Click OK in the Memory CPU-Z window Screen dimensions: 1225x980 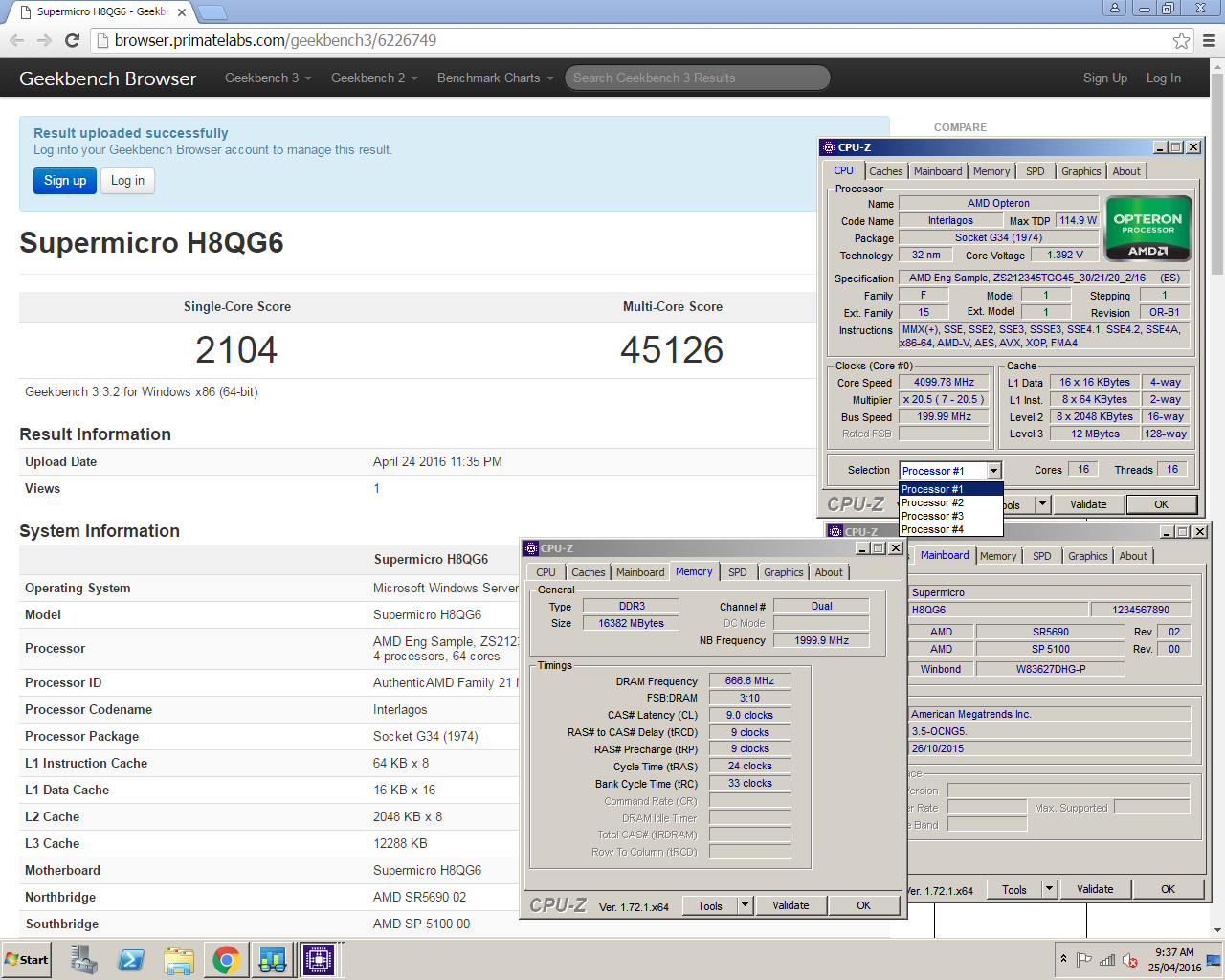863,905
